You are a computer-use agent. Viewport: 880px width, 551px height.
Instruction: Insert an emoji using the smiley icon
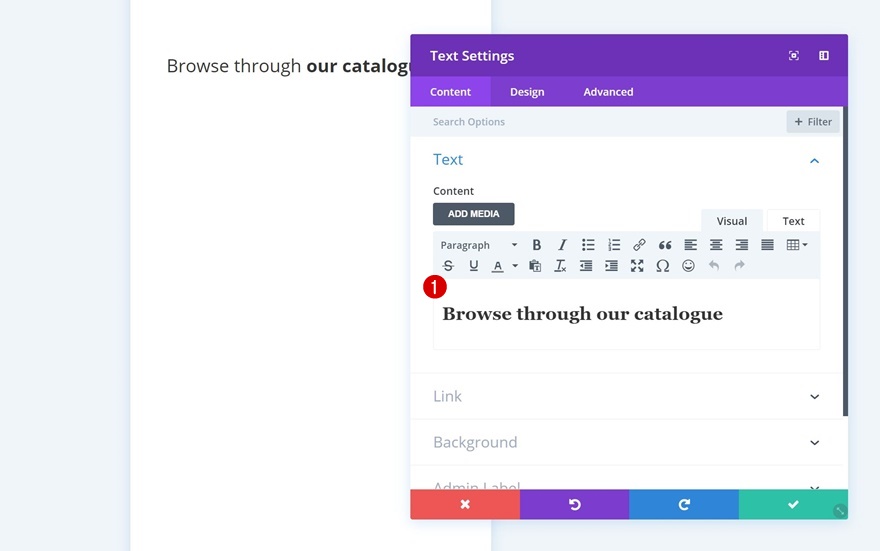pos(688,266)
